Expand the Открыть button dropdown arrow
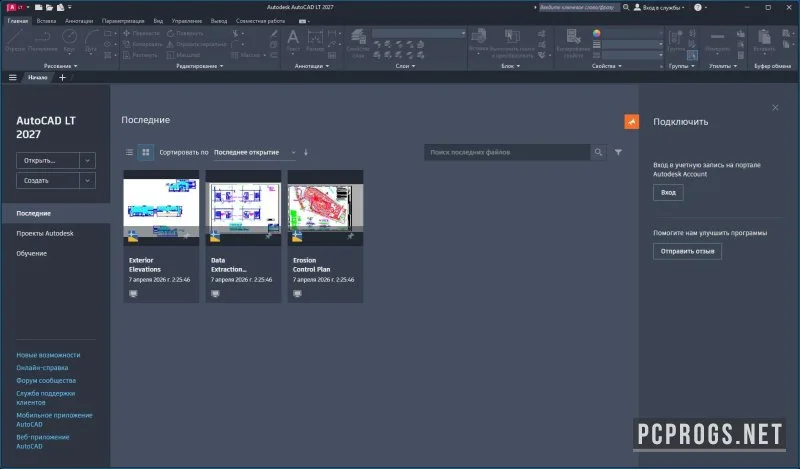 click(x=87, y=160)
